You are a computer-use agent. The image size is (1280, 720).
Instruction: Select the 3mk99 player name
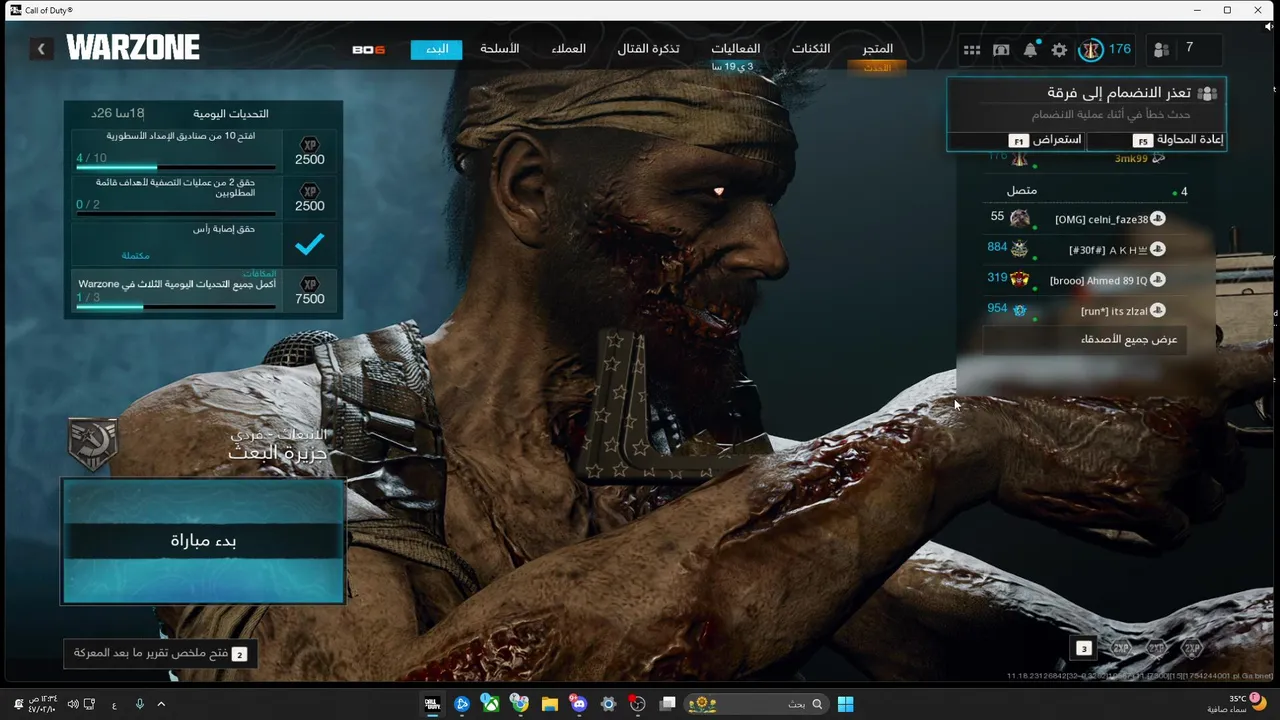(x=1131, y=158)
